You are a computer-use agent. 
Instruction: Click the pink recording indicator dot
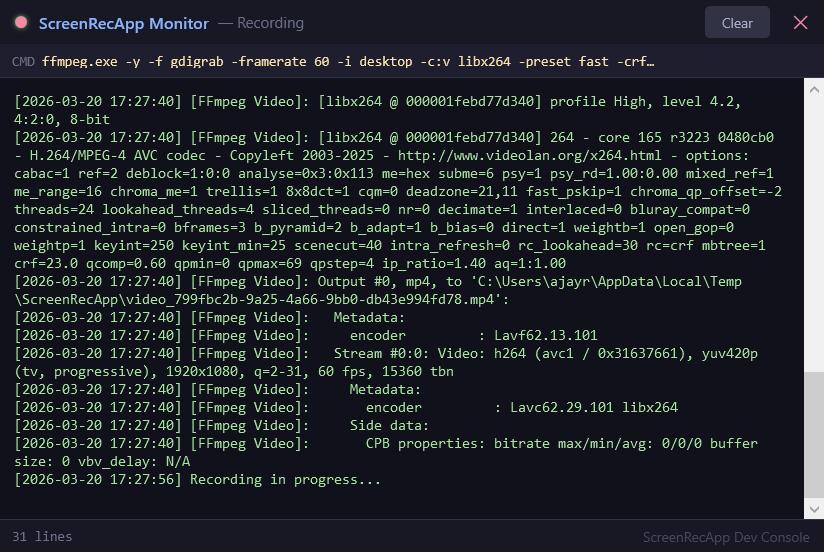21,23
